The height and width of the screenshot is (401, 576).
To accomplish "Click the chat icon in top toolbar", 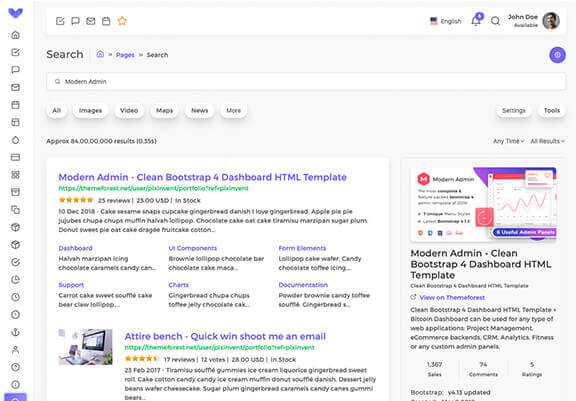I will point(75,21).
